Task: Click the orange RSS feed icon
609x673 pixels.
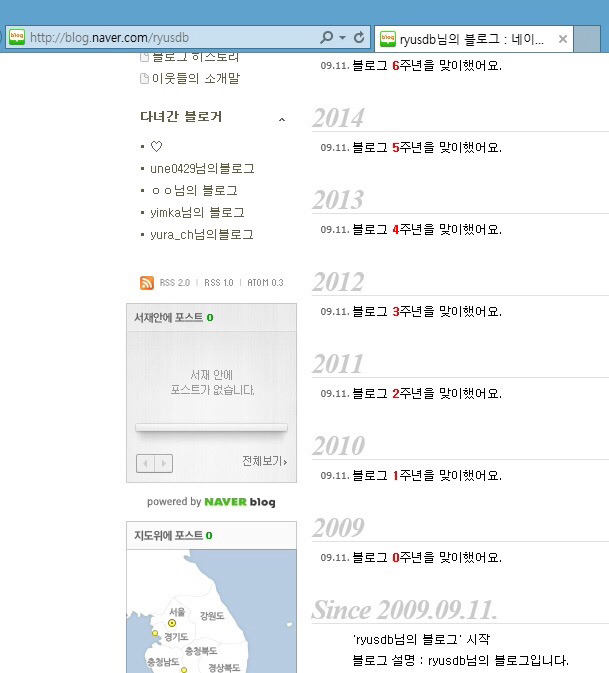Action: (x=147, y=283)
